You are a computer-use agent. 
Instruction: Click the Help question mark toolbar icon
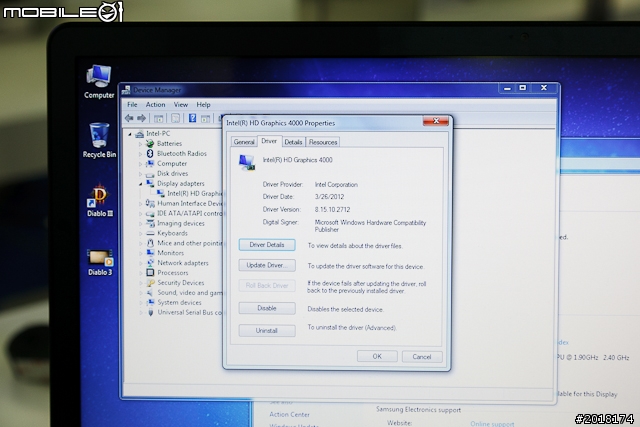[x=192, y=118]
